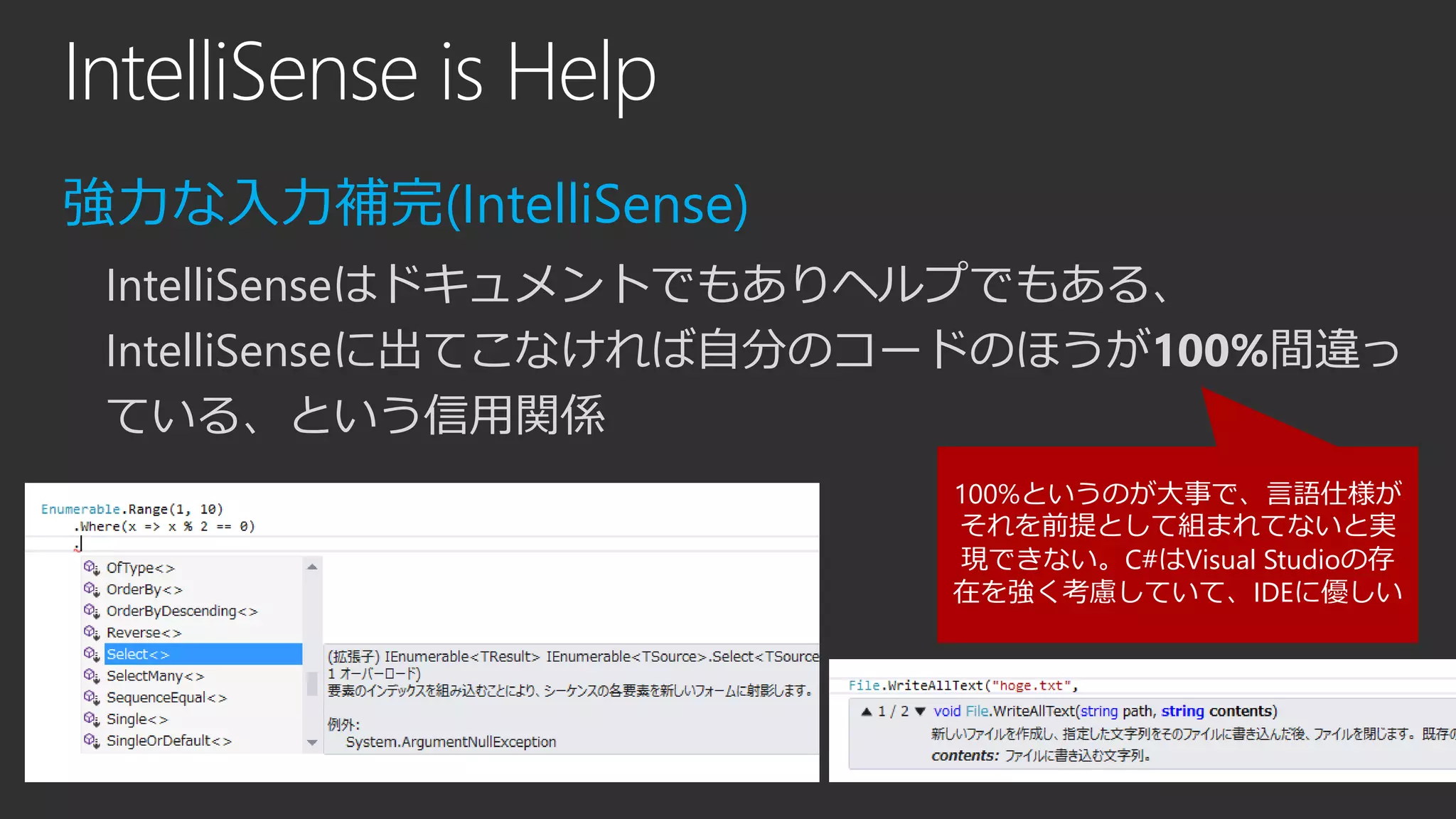Click the red callout box about 100%
The image size is (1456, 819).
[1177, 544]
